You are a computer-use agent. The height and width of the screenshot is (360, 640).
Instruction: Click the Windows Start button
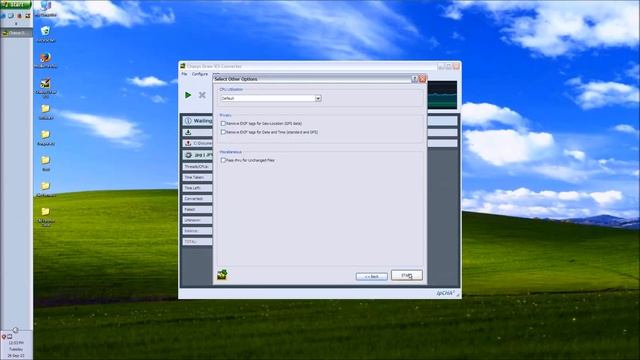click(x=16, y=4)
